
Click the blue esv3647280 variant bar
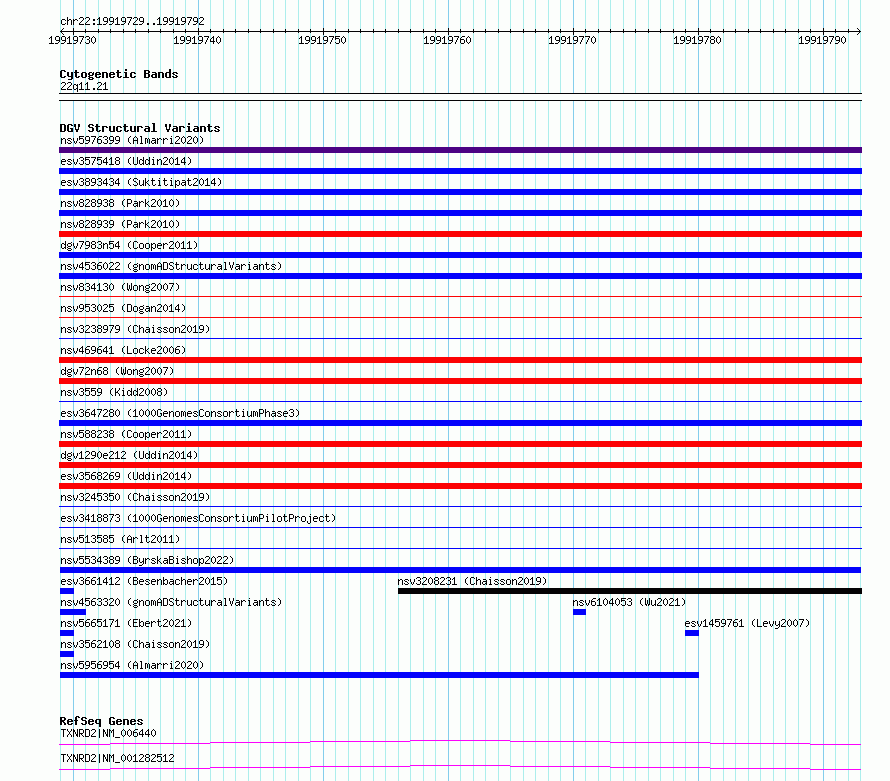[460, 423]
